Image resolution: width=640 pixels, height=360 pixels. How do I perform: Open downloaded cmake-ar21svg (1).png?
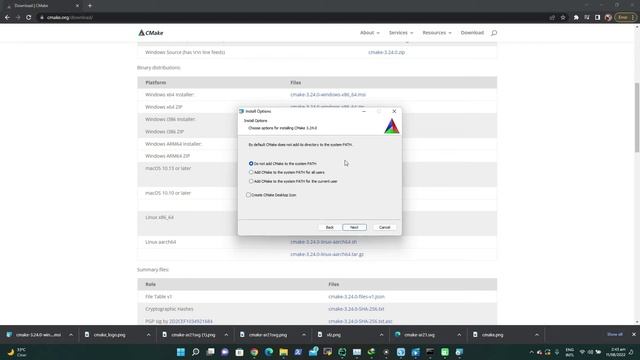(x=189, y=335)
